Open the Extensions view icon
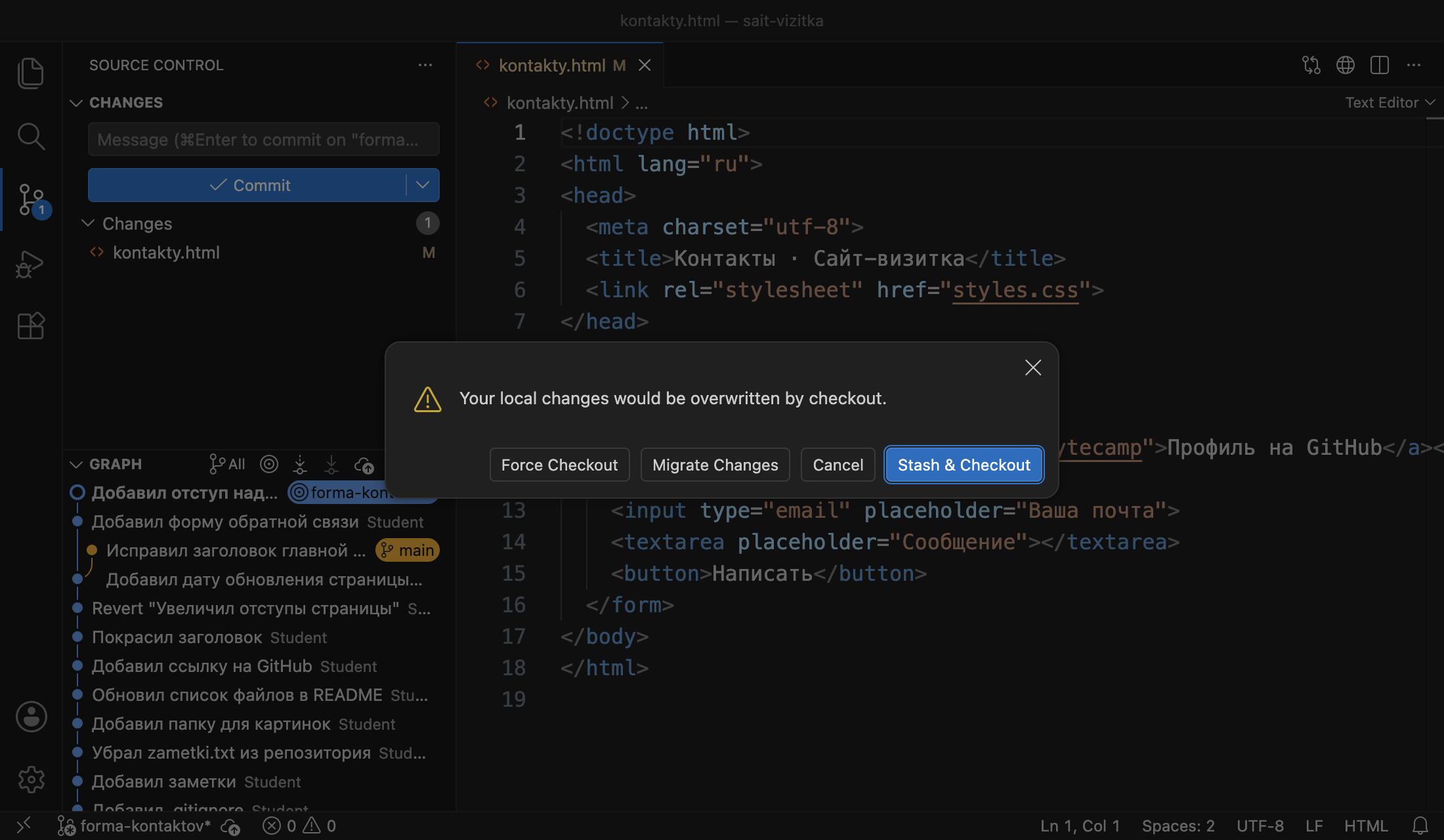The image size is (1444, 840). click(31, 325)
